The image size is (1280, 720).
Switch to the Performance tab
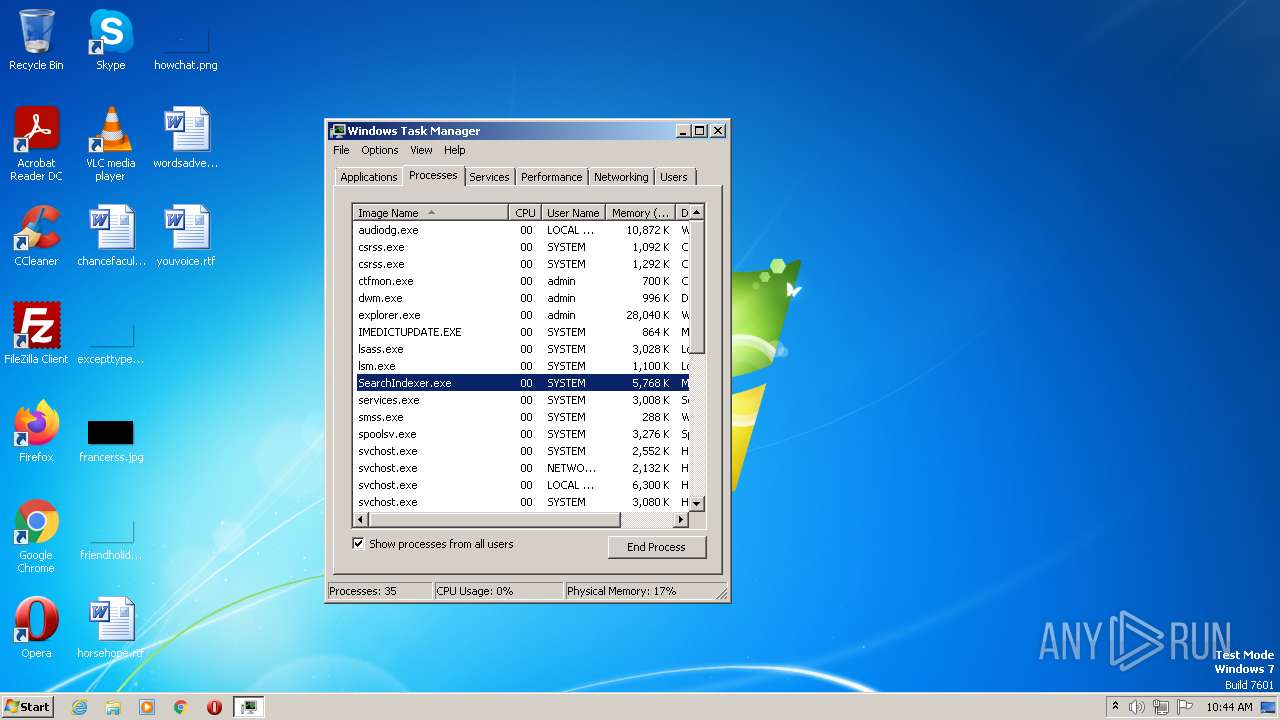pyautogui.click(x=551, y=177)
